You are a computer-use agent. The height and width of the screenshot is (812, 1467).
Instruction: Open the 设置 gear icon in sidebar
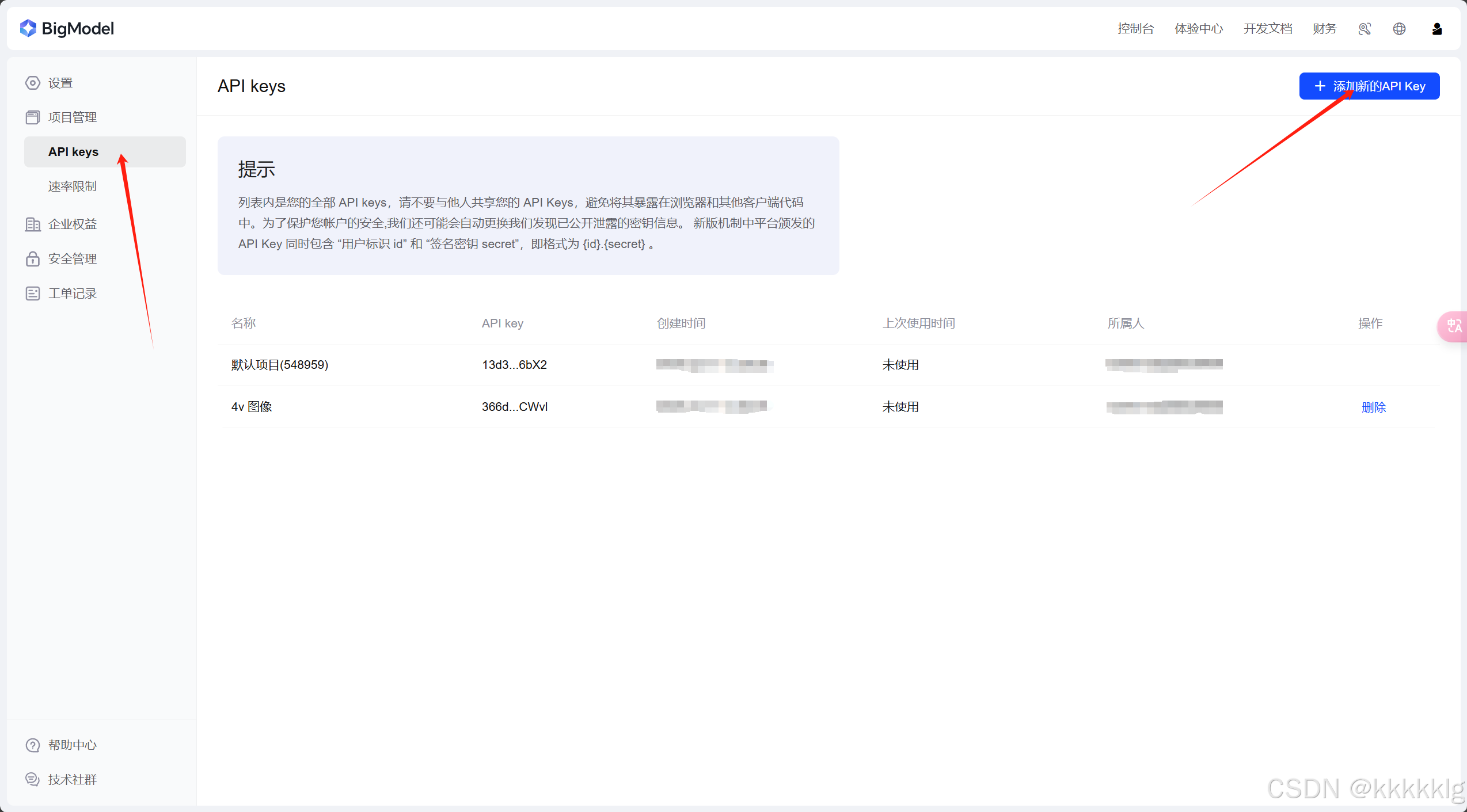coord(33,82)
